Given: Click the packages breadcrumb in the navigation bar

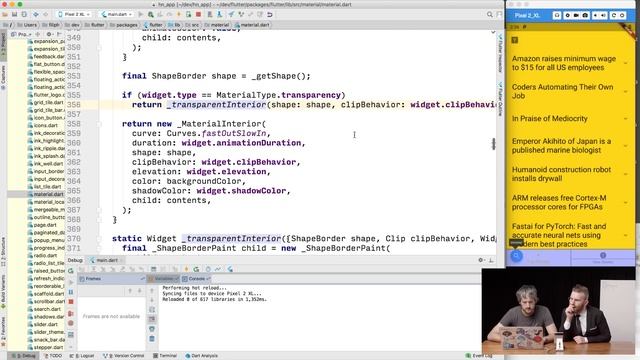Looking at the screenshot, I should (124, 25).
